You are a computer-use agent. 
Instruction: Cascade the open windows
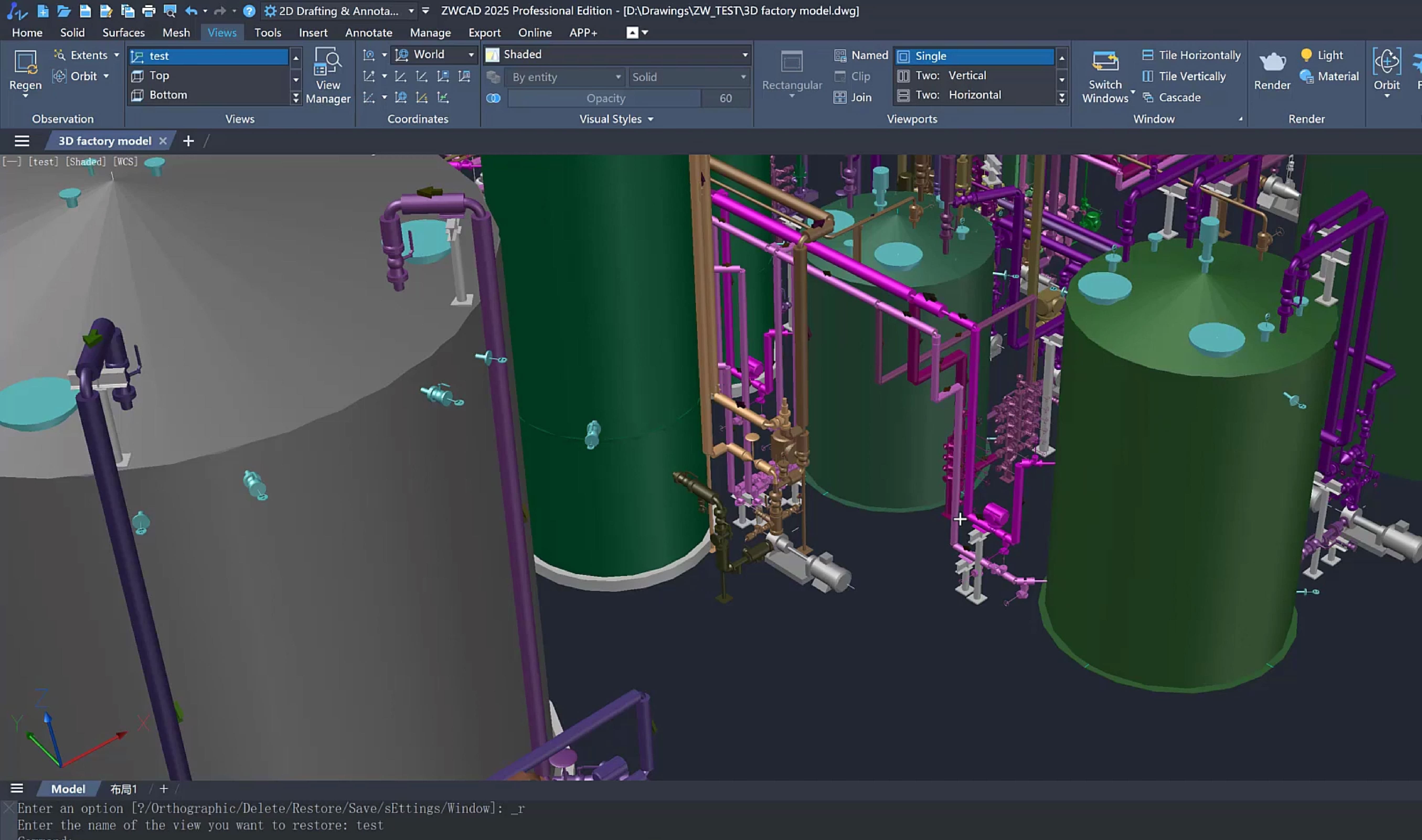coord(1171,97)
